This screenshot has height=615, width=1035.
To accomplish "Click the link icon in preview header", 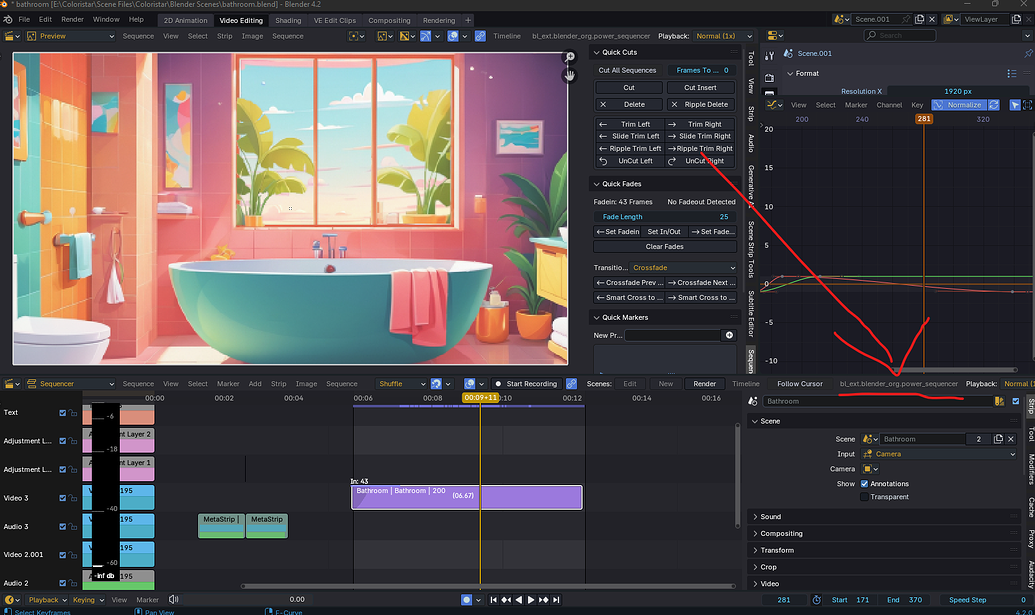I will click(480, 36).
